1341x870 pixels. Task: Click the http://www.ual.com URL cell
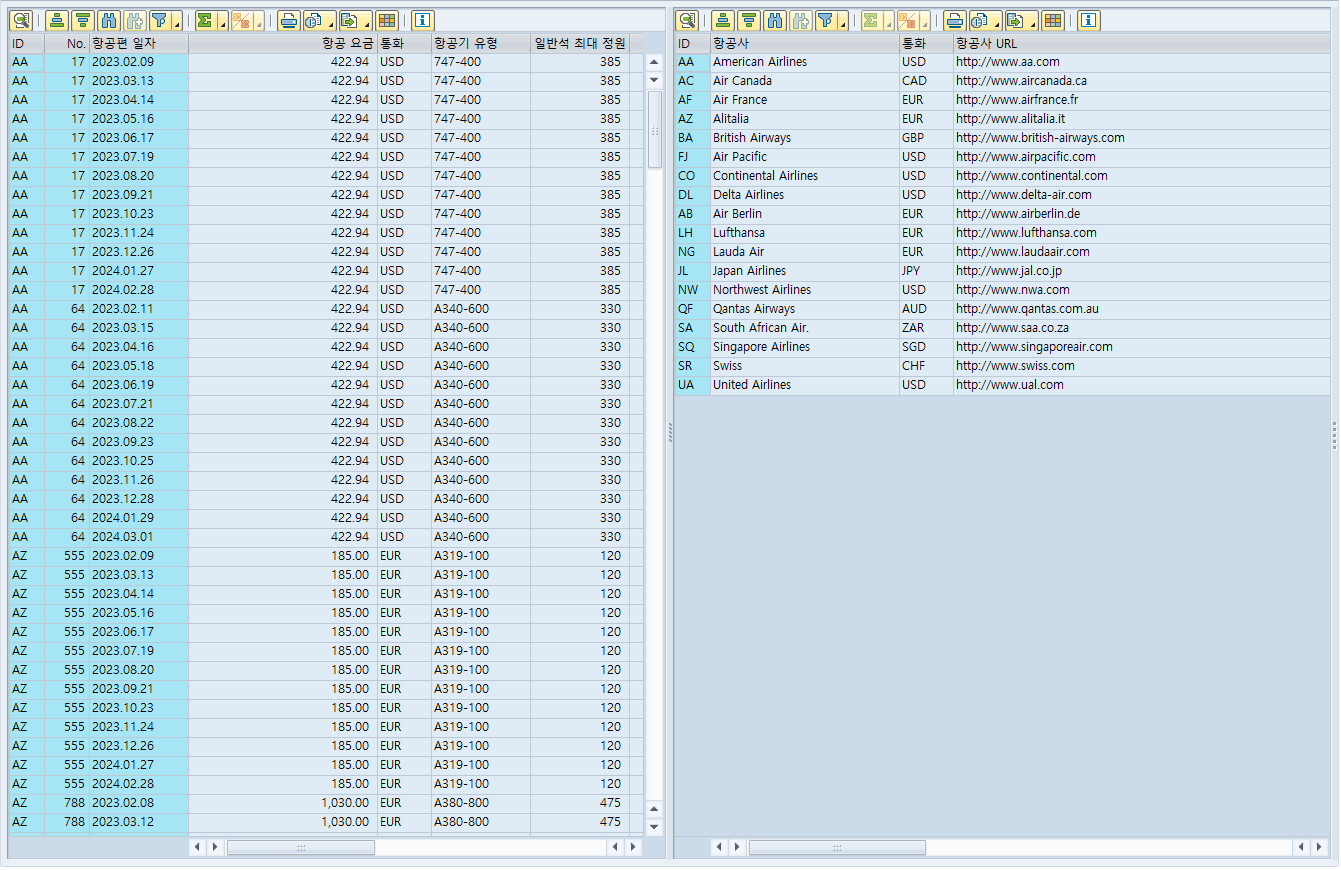click(1141, 385)
